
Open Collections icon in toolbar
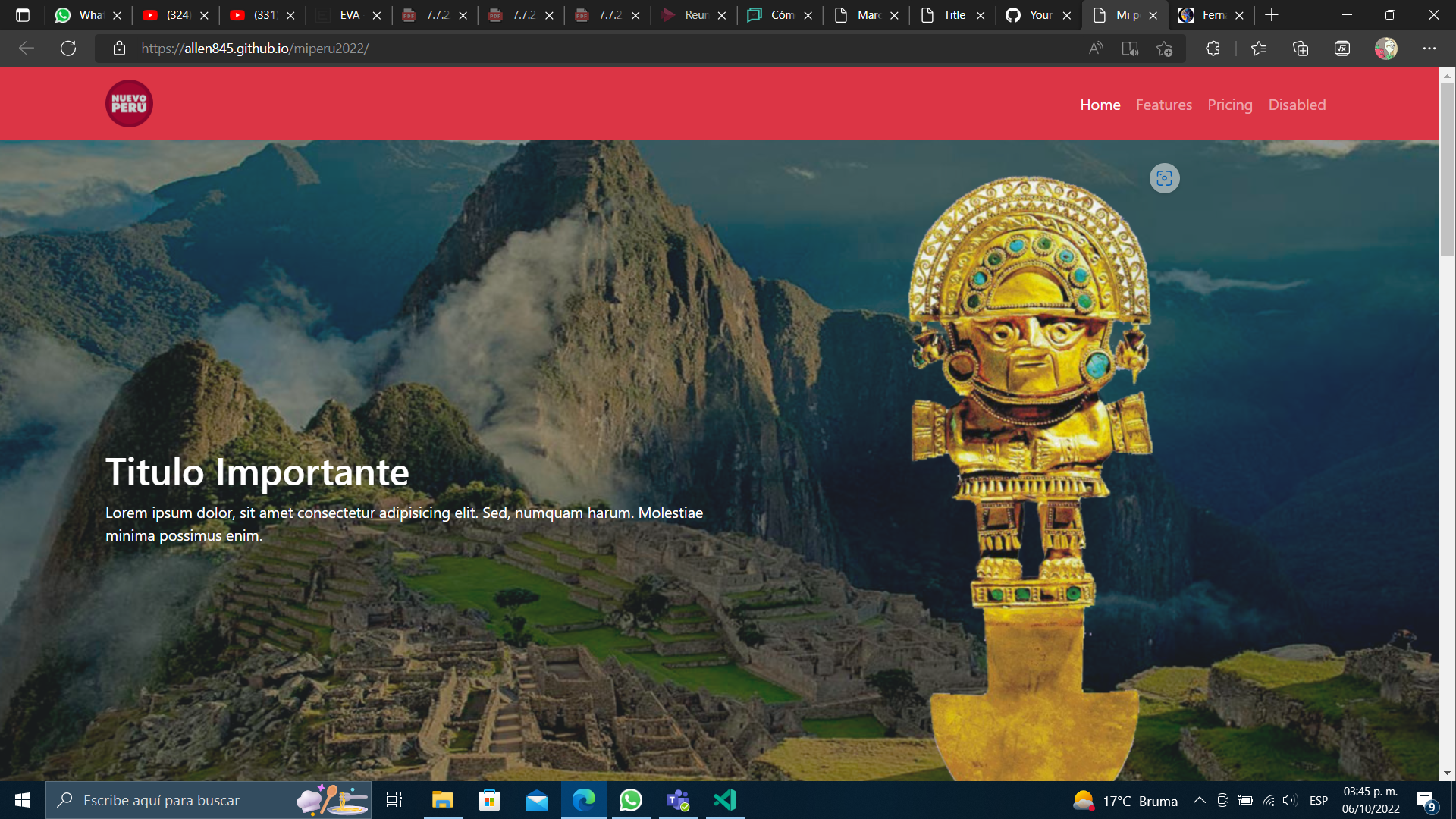point(1301,49)
